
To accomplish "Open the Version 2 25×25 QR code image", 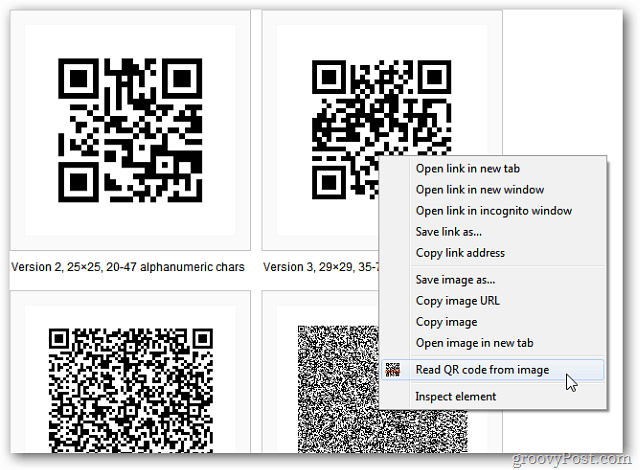I will tap(130, 130).
